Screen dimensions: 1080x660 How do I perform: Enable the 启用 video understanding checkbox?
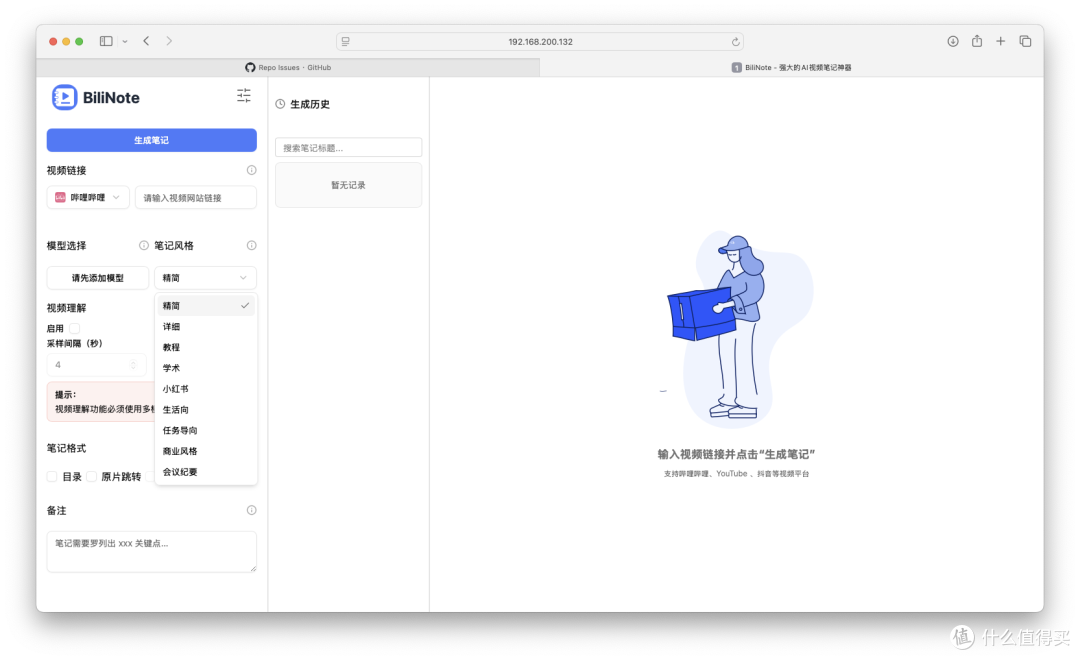tap(74, 329)
